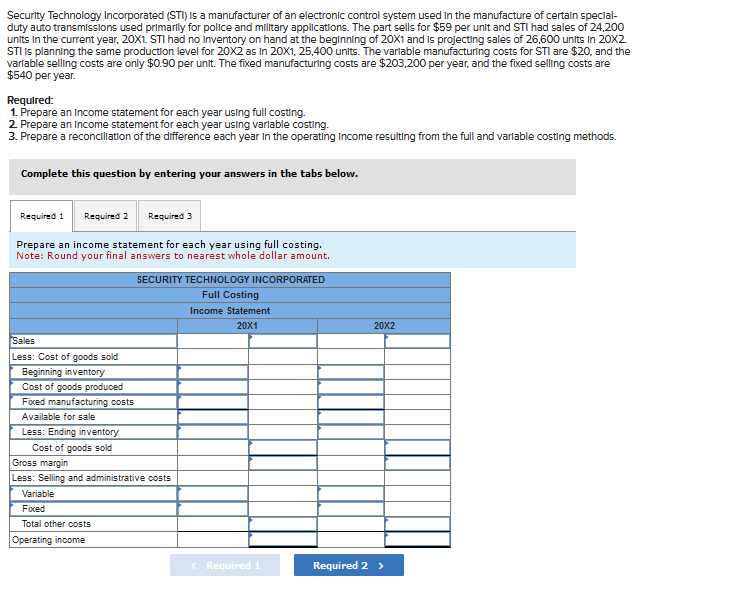Screen dimensions: 731x596
Task: Open the Required 3 tab
Action: pos(170,216)
